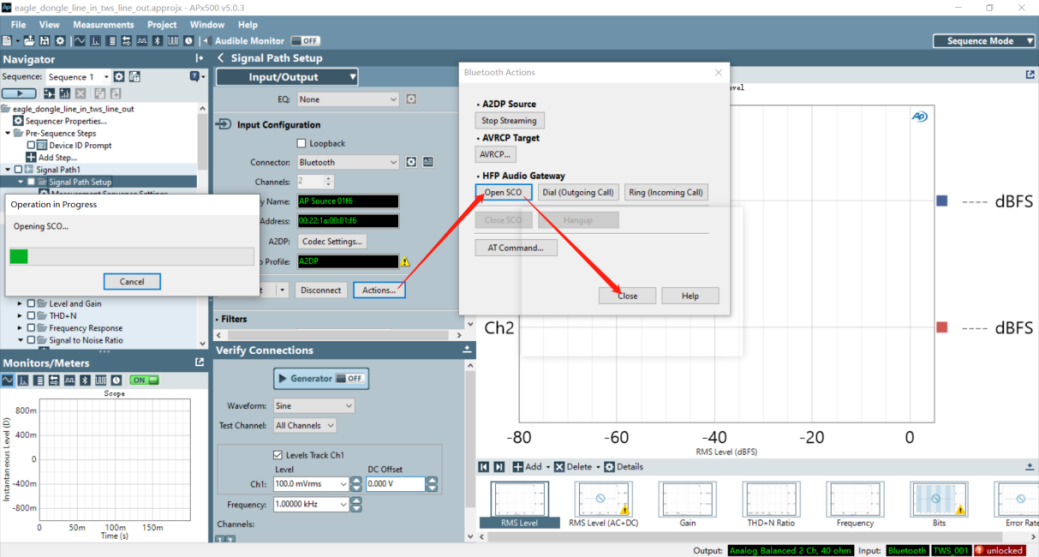Click the Add Step plus icon
The height and width of the screenshot is (557, 1039).
click(30, 158)
